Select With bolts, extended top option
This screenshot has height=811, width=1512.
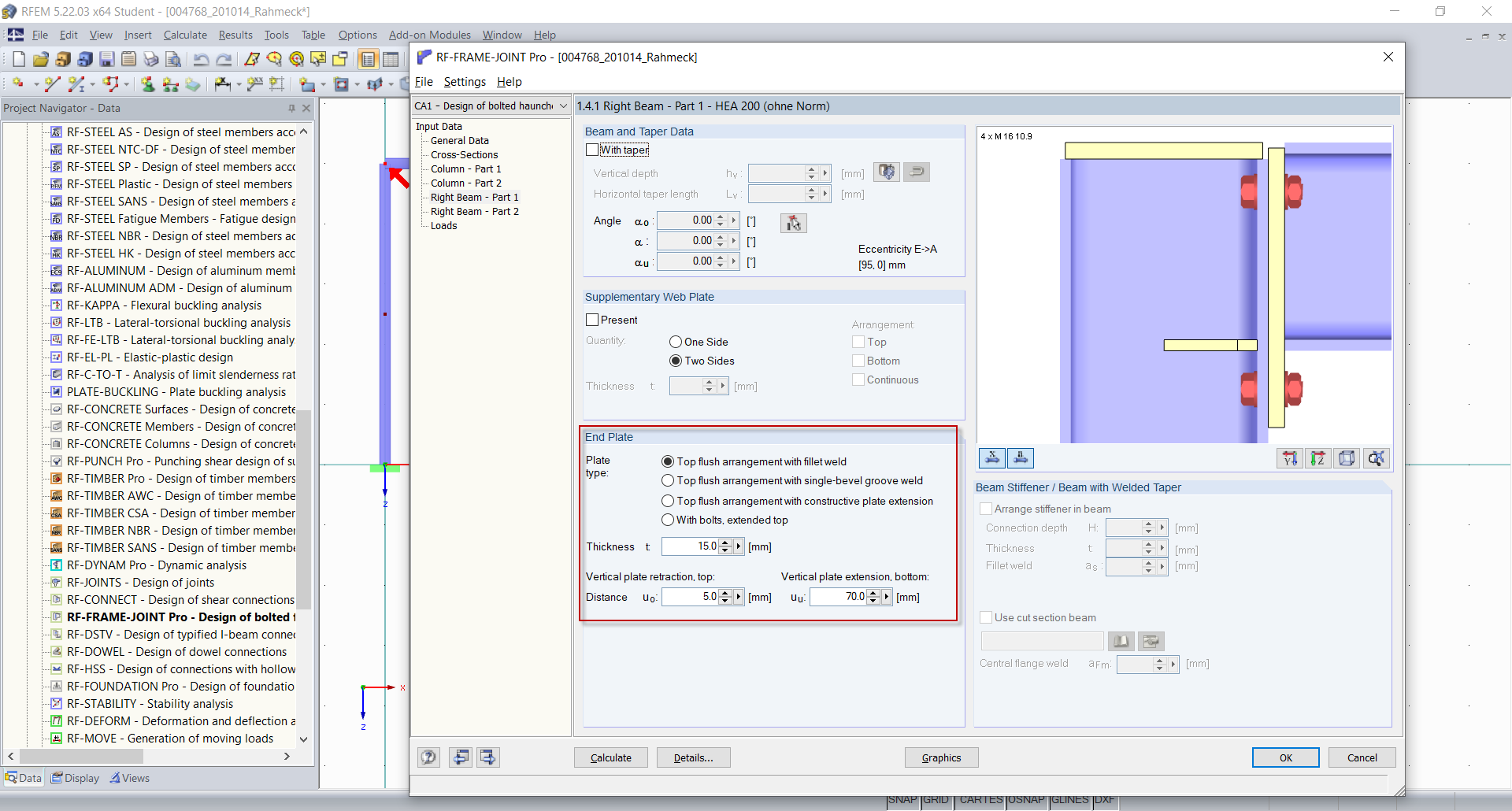(668, 520)
